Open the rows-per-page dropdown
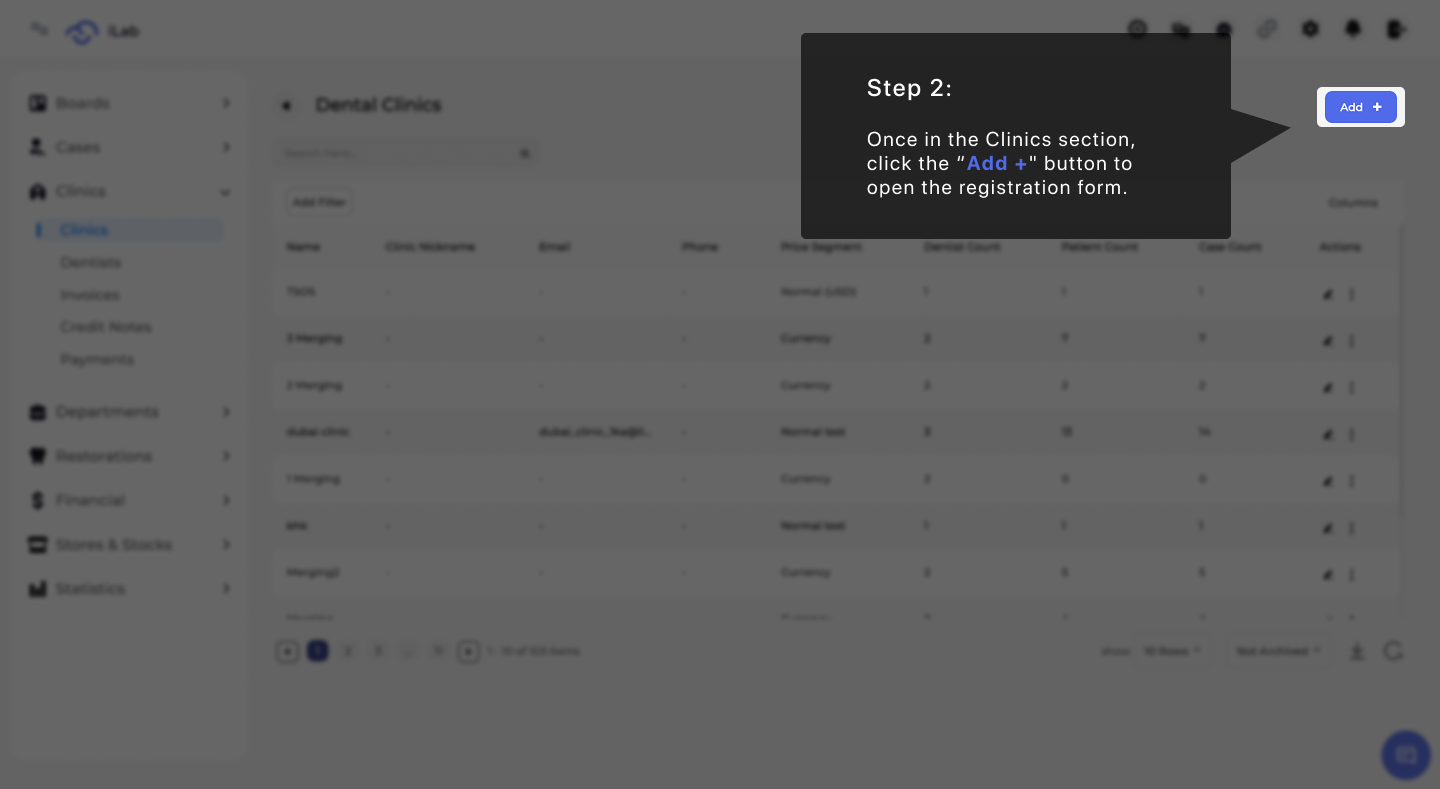The height and width of the screenshot is (789, 1440). (1173, 651)
